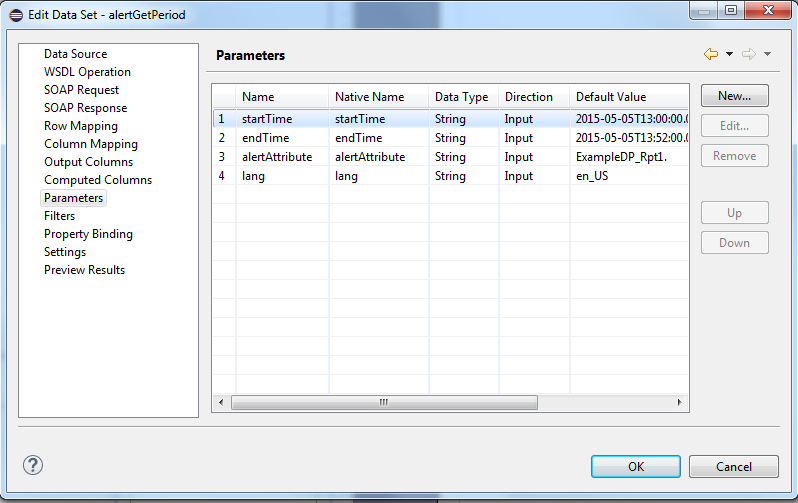The image size is (798, 503).
Task: Go to the Column Mapping page
Action: 91,144
